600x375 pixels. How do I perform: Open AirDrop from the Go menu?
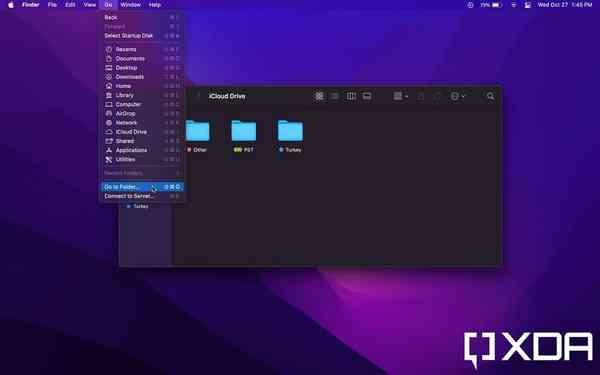[142, 114]
